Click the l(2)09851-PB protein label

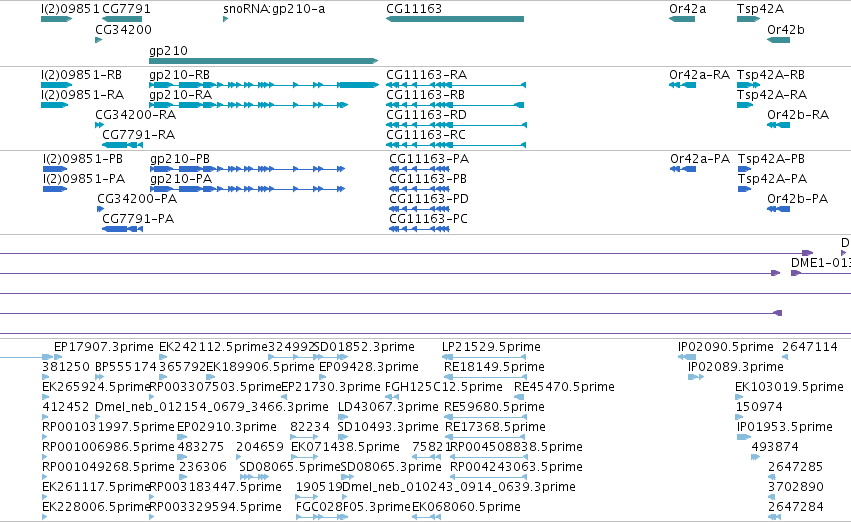83,158
